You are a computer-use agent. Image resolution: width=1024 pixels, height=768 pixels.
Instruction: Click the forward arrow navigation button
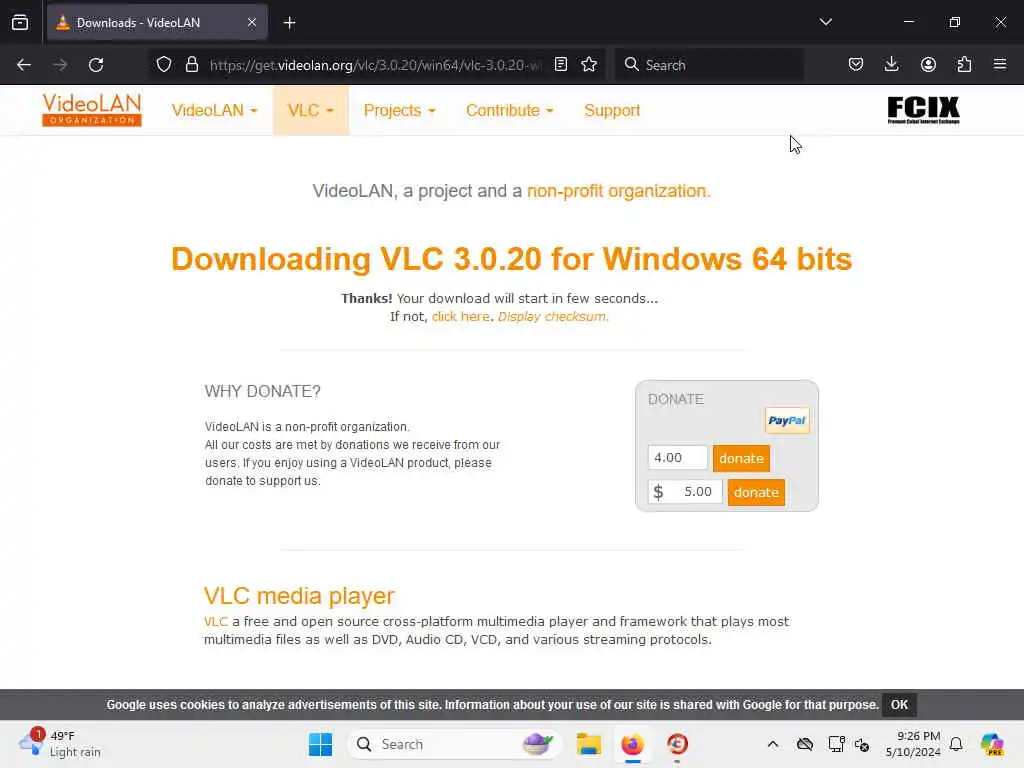click(x=60, y=65)
